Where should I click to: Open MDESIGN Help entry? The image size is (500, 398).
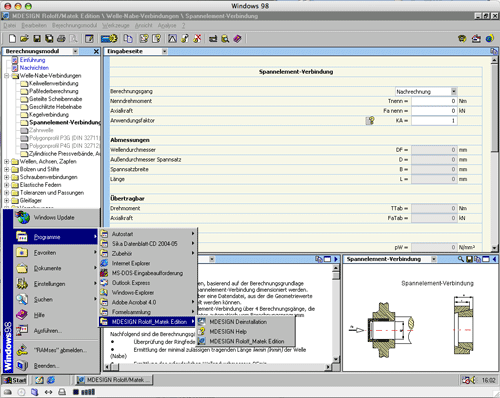[x=246, y=332]
